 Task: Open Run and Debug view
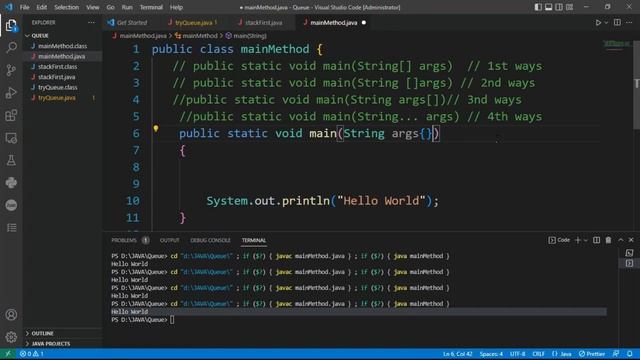(11, 93)
